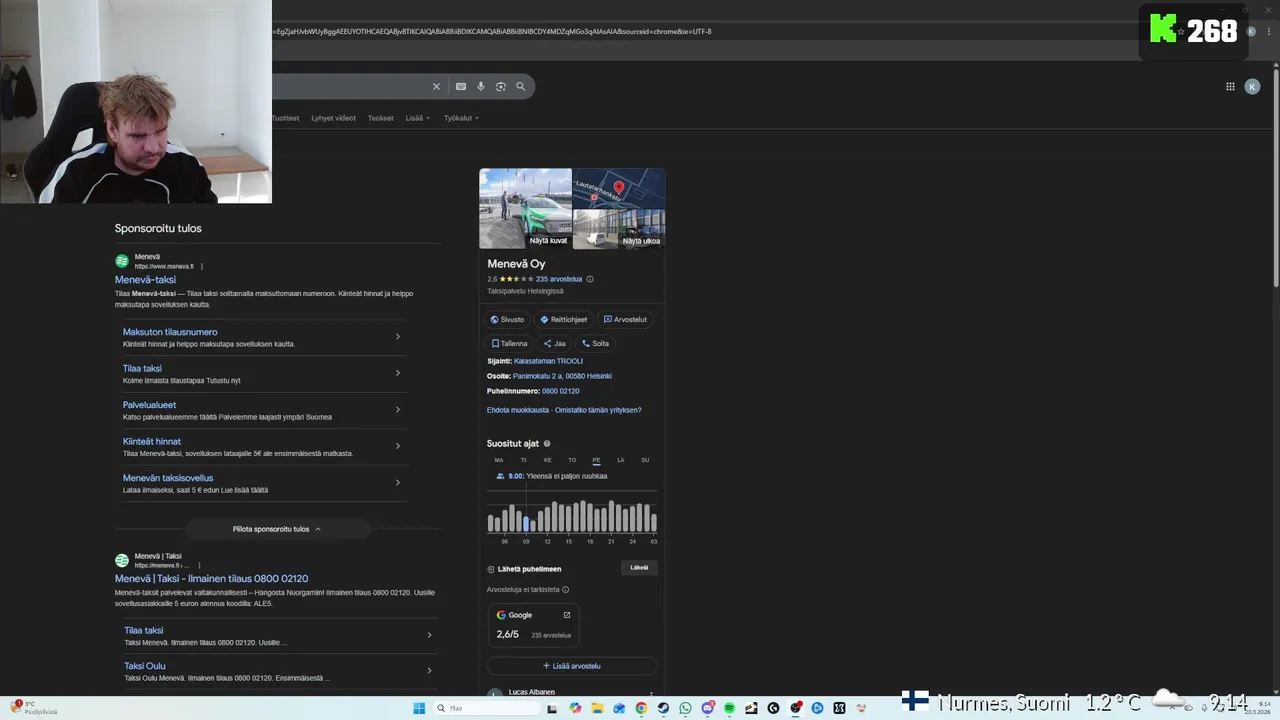This screenshot has height=720, width=1280.
Task: Open the 235 arvostelua reviews link
Action: tap(559, 279)
